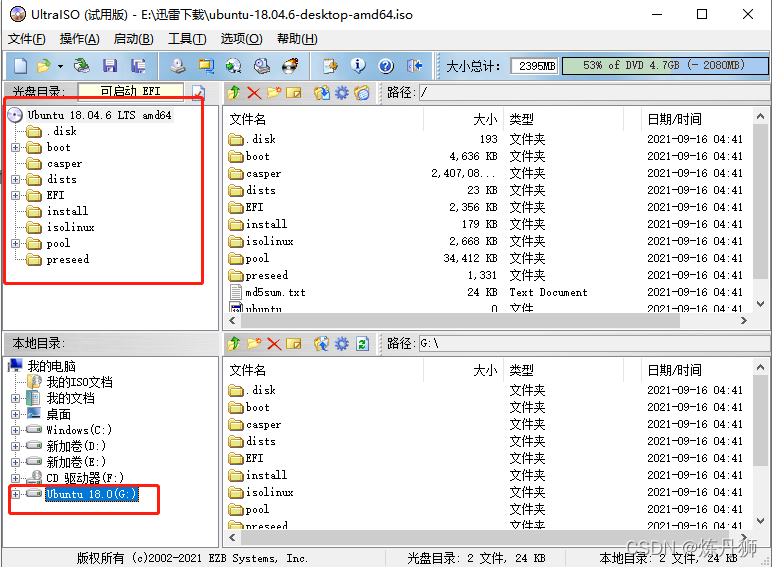Click Extract icon in disc toolbar
Image resolution: width=772 pixels, height=567 pixels.
(x=322, y=93)
